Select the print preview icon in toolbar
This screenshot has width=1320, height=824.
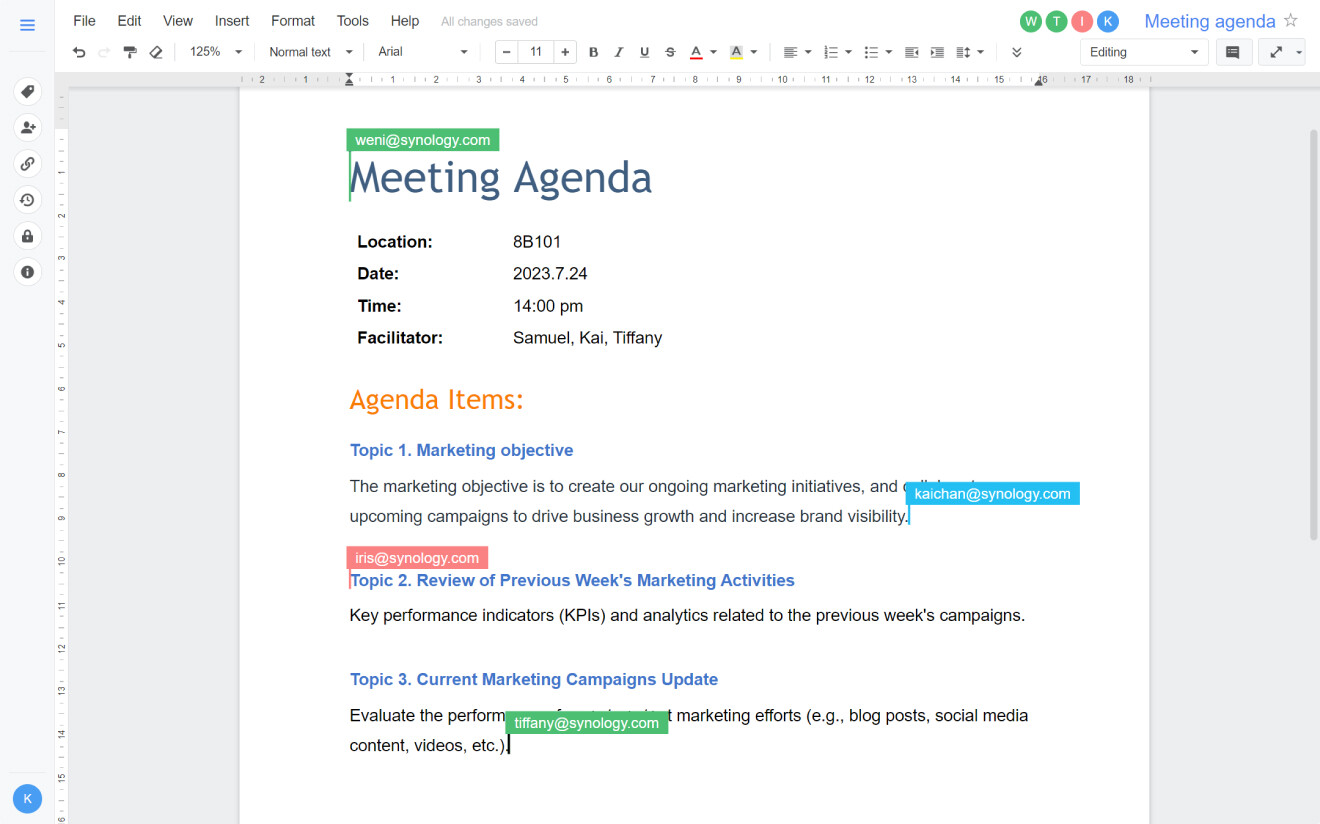point(130,51)
